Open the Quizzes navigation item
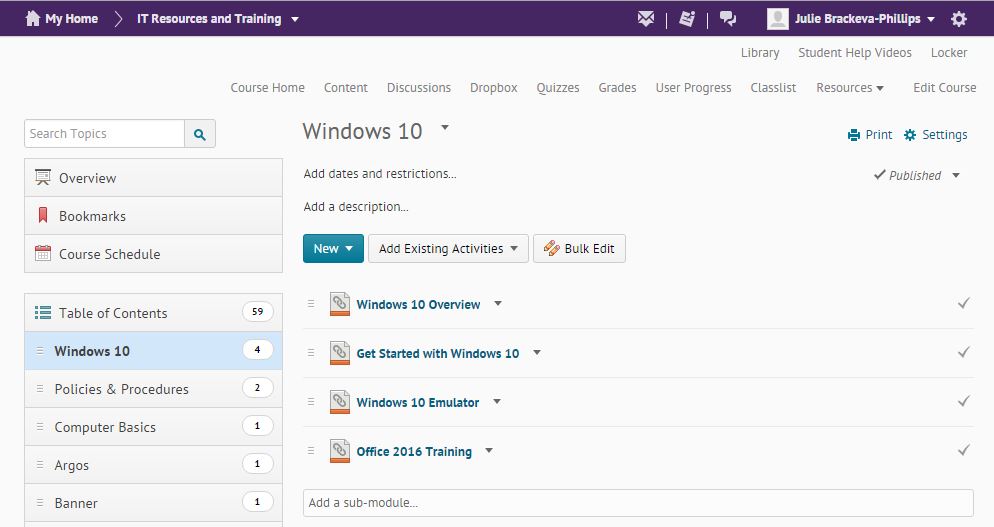Screen dimensions: 994x527 (x=558, y=88)
